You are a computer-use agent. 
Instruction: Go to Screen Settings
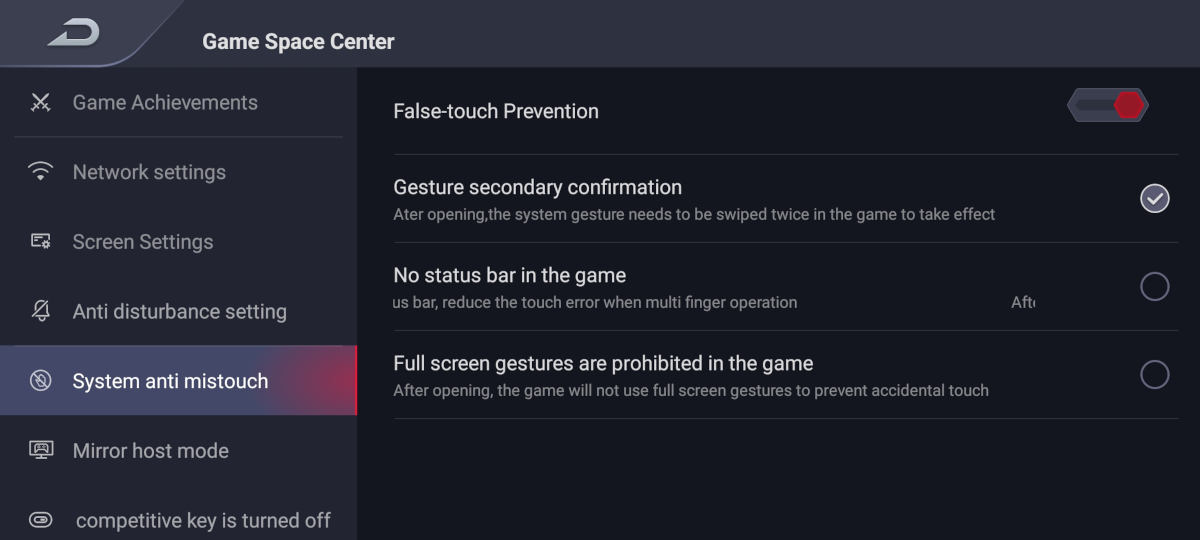pyautogui.click(x=143, y=242)
